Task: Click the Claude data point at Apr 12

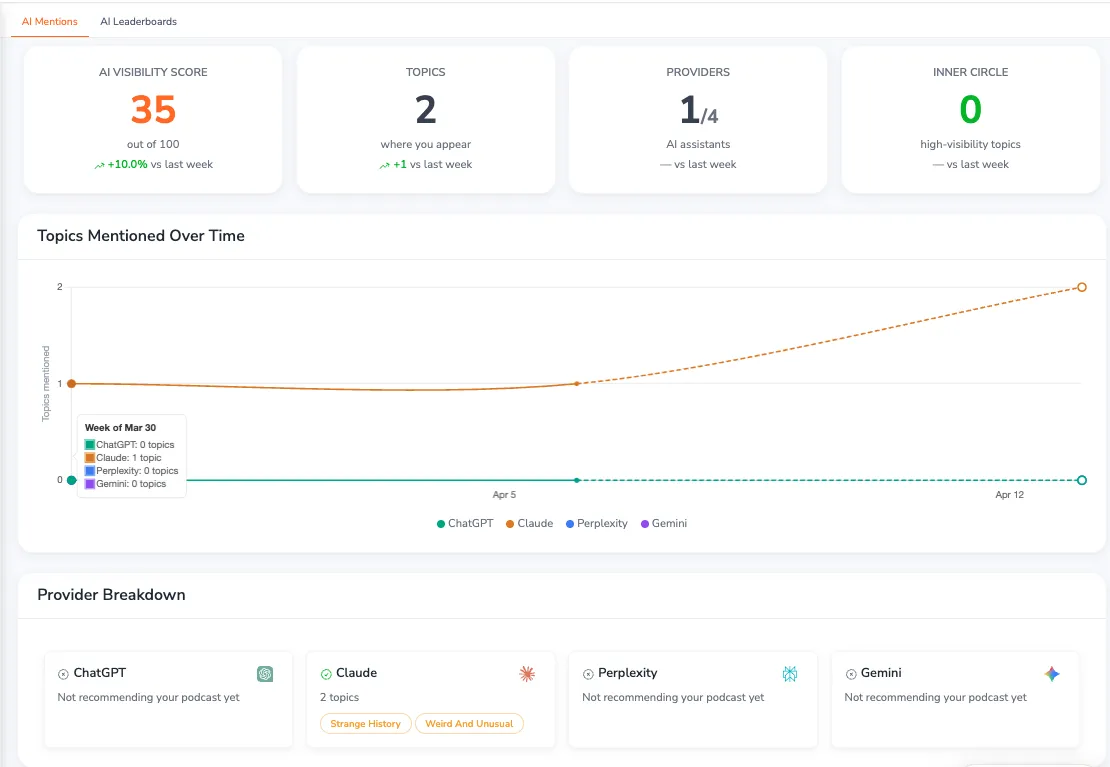Action: tap(1081, 287)
